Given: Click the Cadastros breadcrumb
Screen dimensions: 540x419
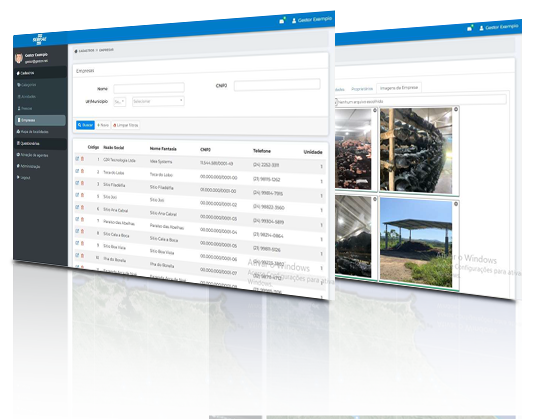Looking at the screenshot, I should click(85, 51).
